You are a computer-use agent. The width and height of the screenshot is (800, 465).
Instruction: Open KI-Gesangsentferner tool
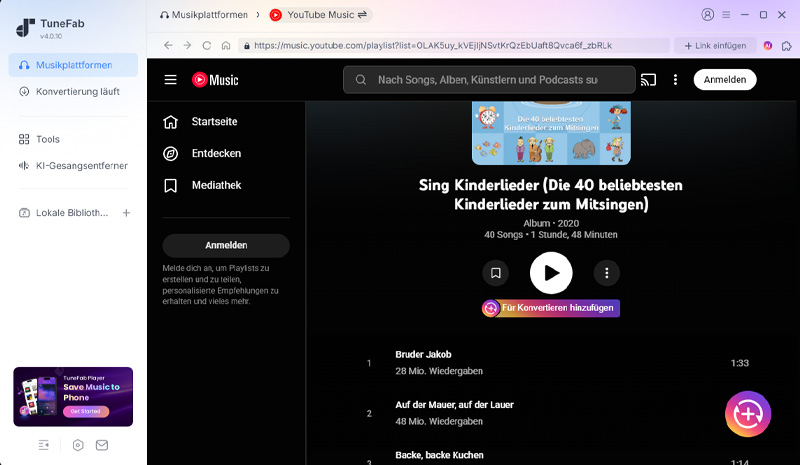point(73,165)
